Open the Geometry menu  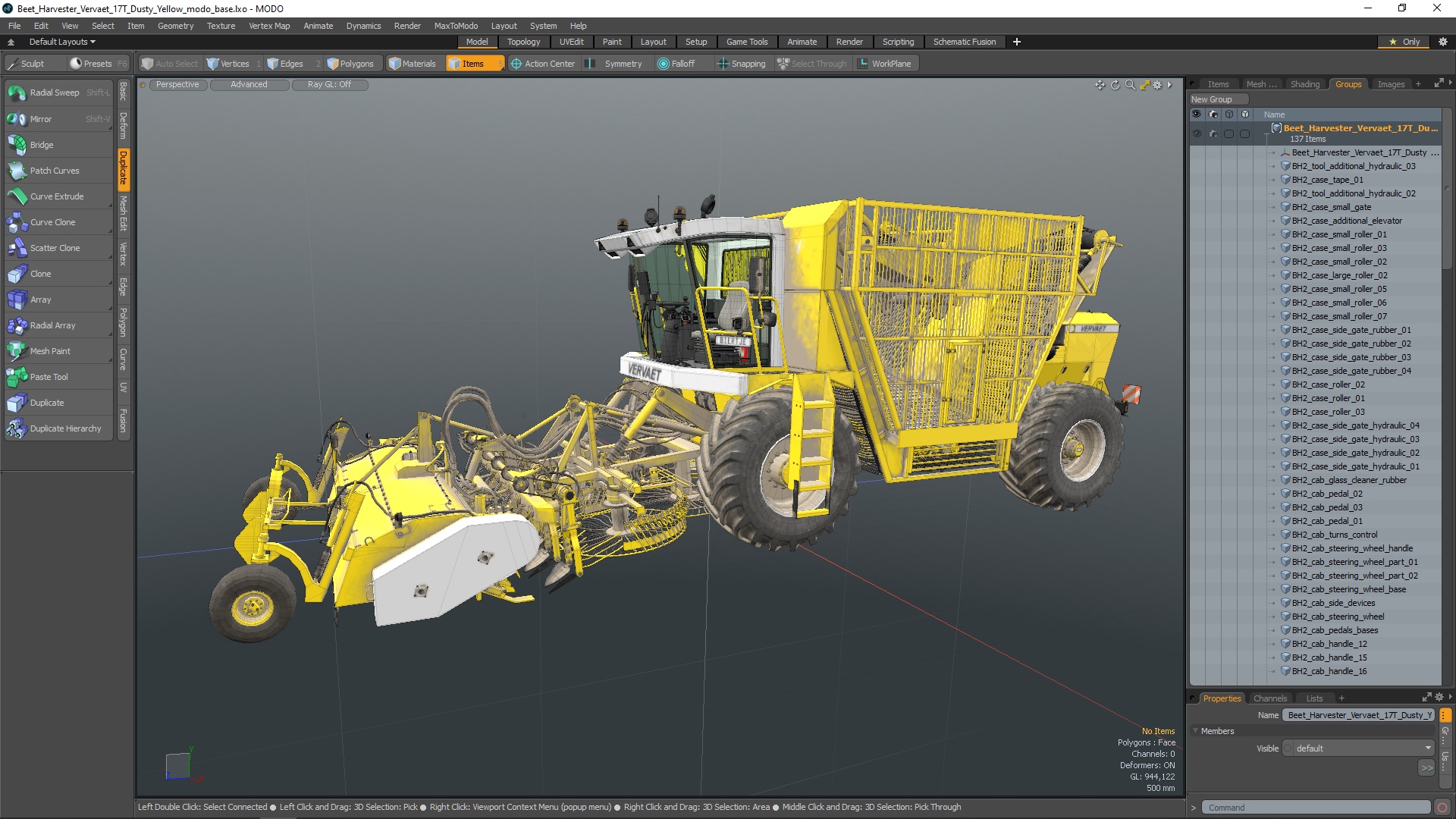point(175,26)
